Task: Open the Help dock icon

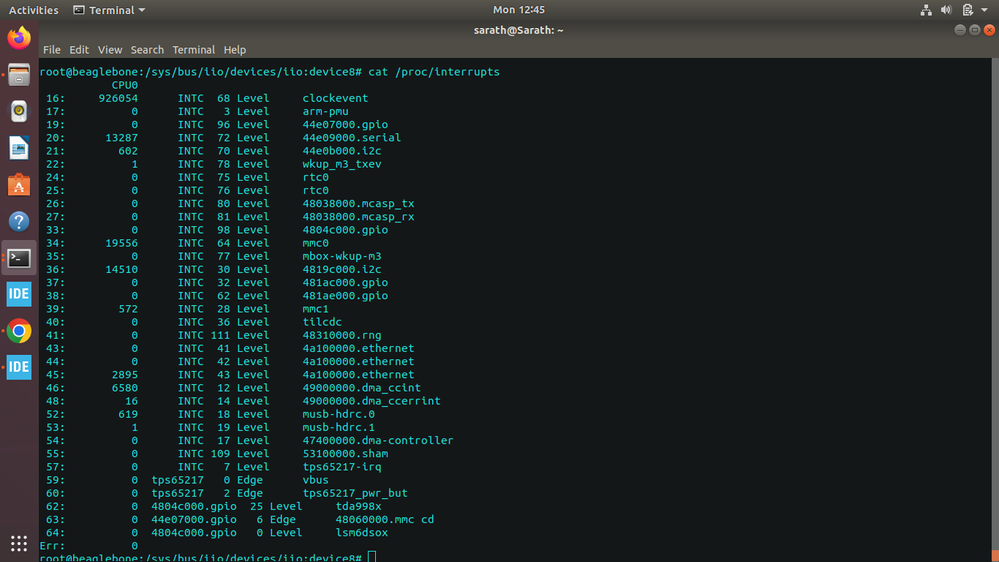Action: click(x=18, y=221)
